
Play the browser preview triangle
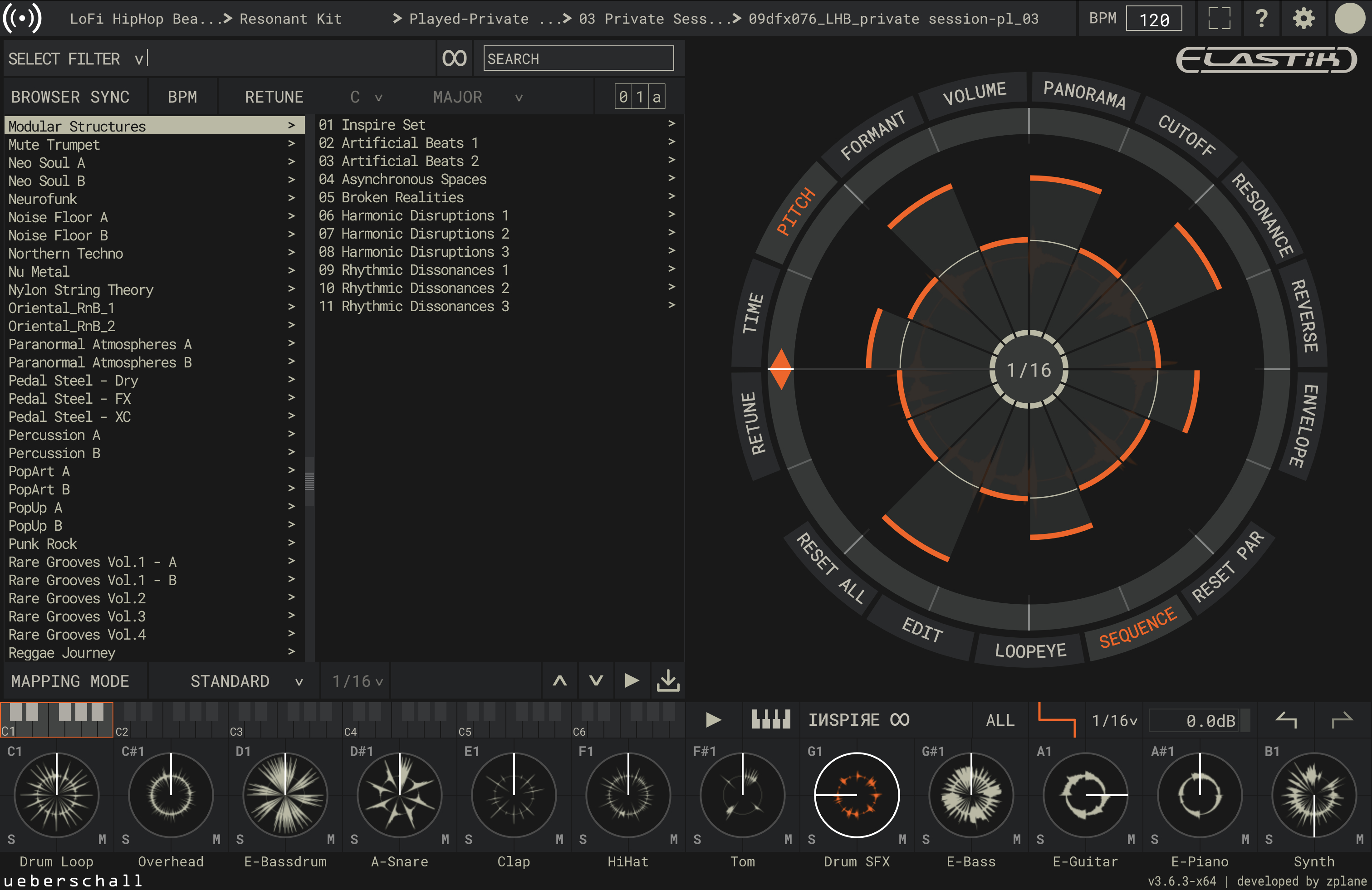click(632, 681)
